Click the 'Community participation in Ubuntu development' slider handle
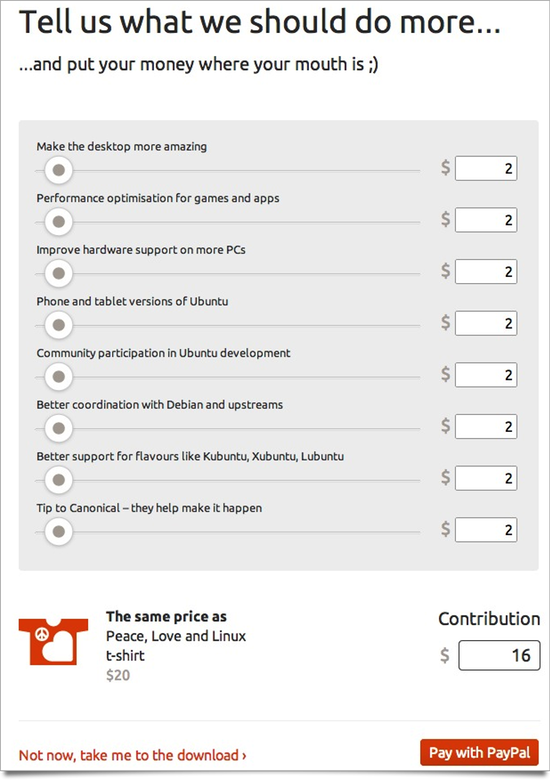The width and height of the screenshot is (550, 780). pyautogui.click(x=59, y=377)
